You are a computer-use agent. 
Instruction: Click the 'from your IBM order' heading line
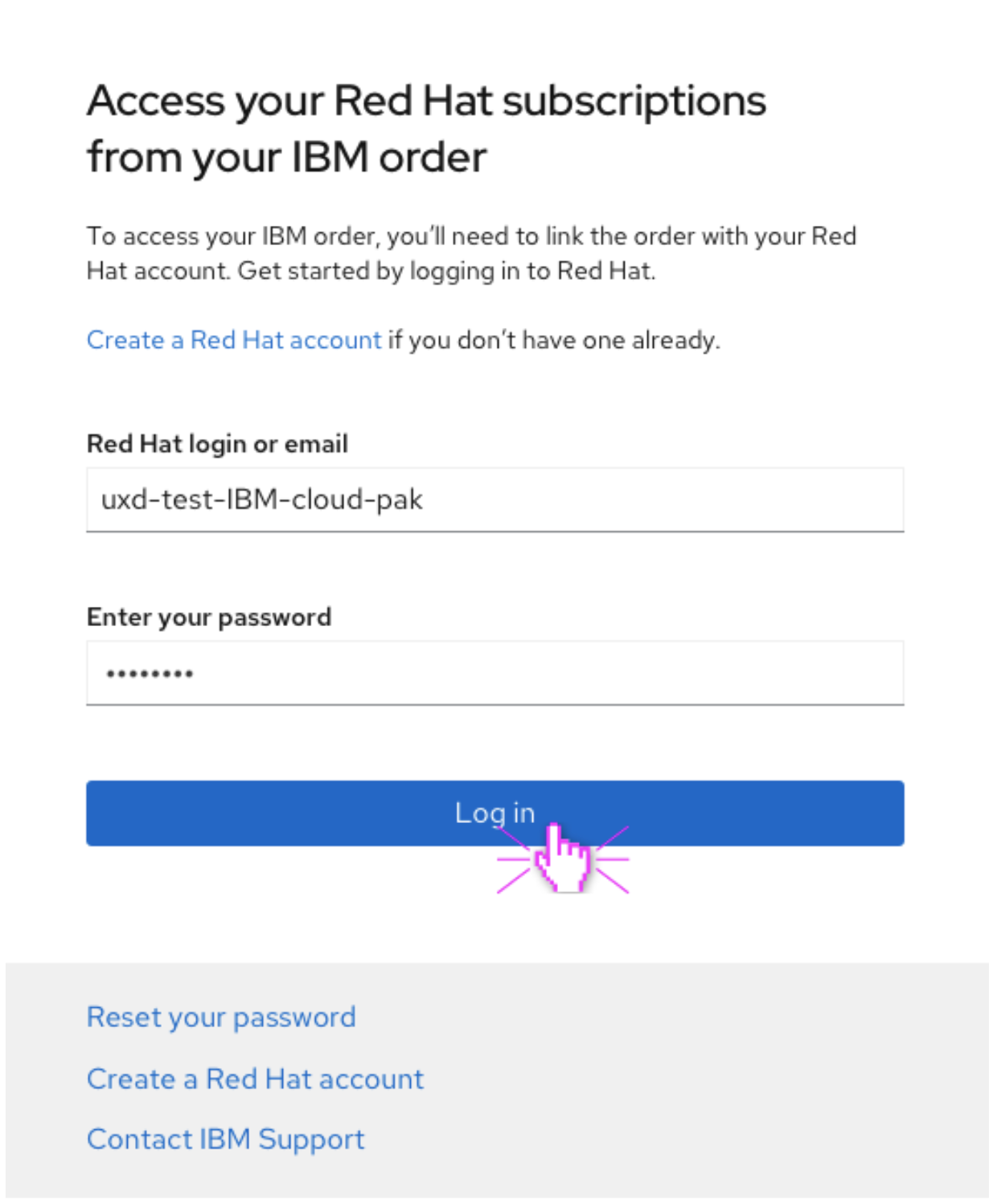pyautogui.click(x=286, y=158)
